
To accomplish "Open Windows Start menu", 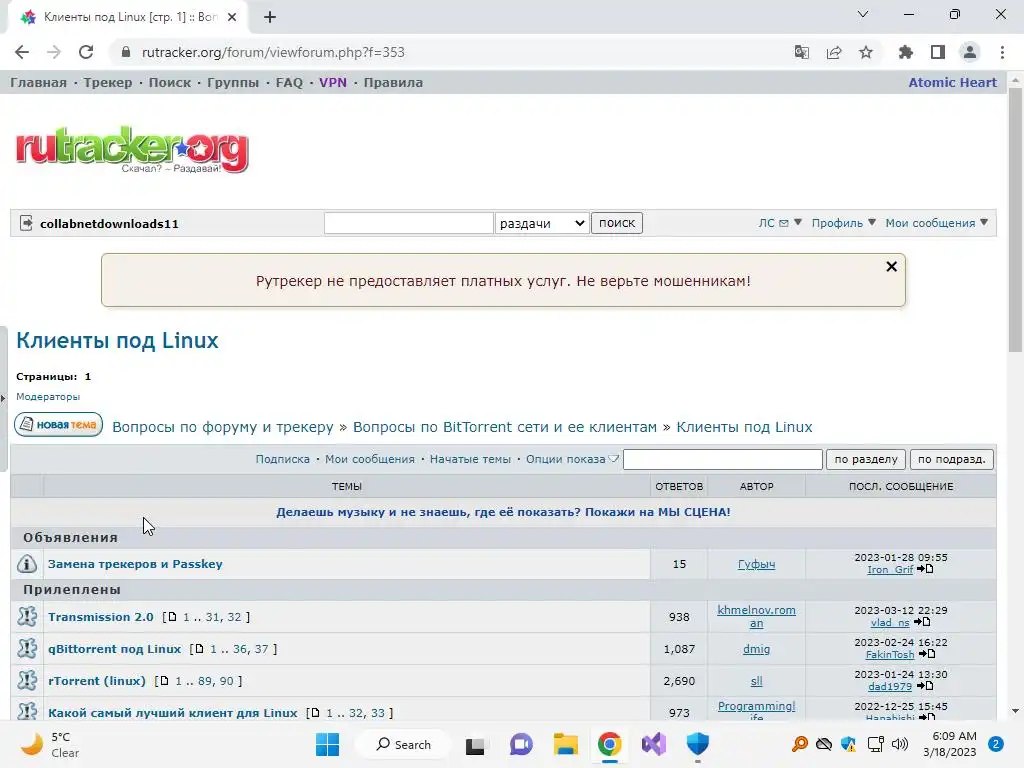I will point(327,744).
